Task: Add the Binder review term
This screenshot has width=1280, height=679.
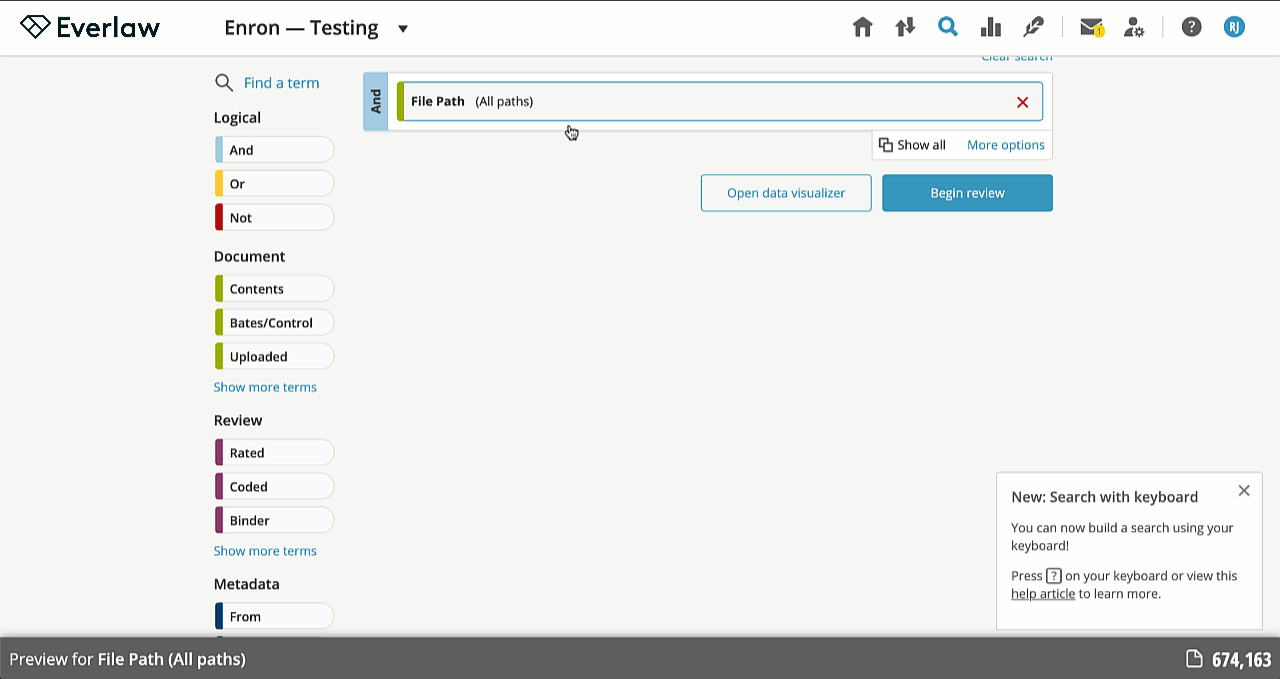Action: (274, 521)
